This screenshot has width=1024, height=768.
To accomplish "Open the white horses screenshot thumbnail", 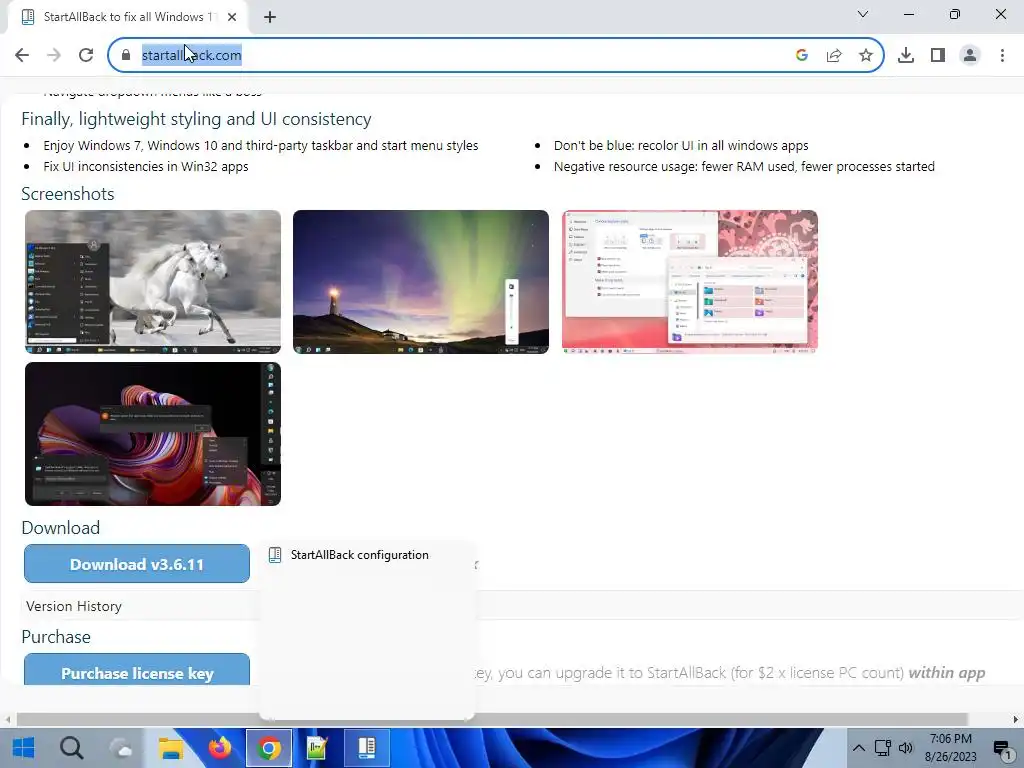I will [153, 281].
